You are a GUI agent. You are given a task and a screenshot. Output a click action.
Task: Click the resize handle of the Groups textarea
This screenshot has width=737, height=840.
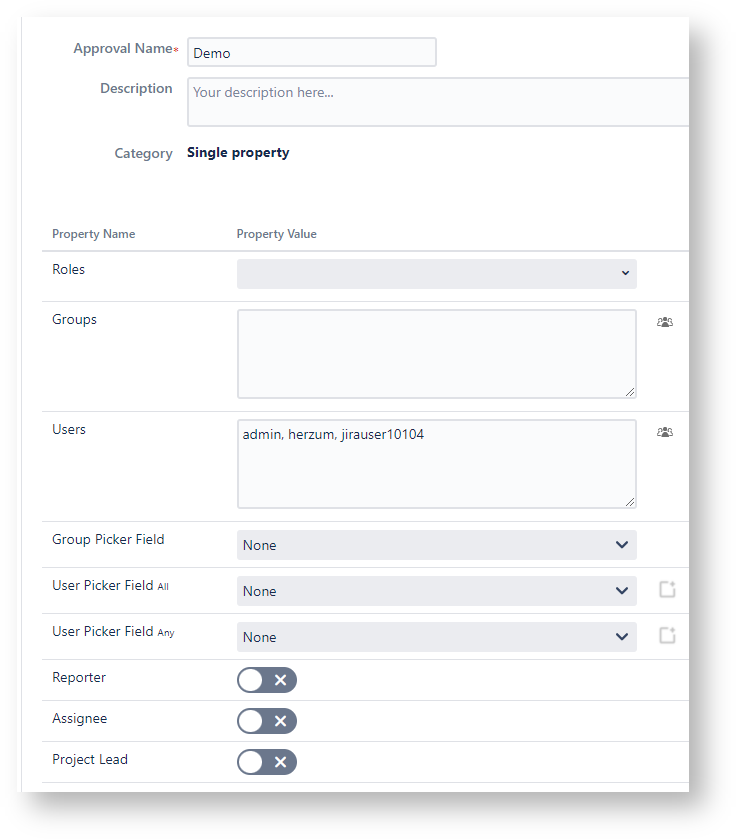[x=630, y=392]
